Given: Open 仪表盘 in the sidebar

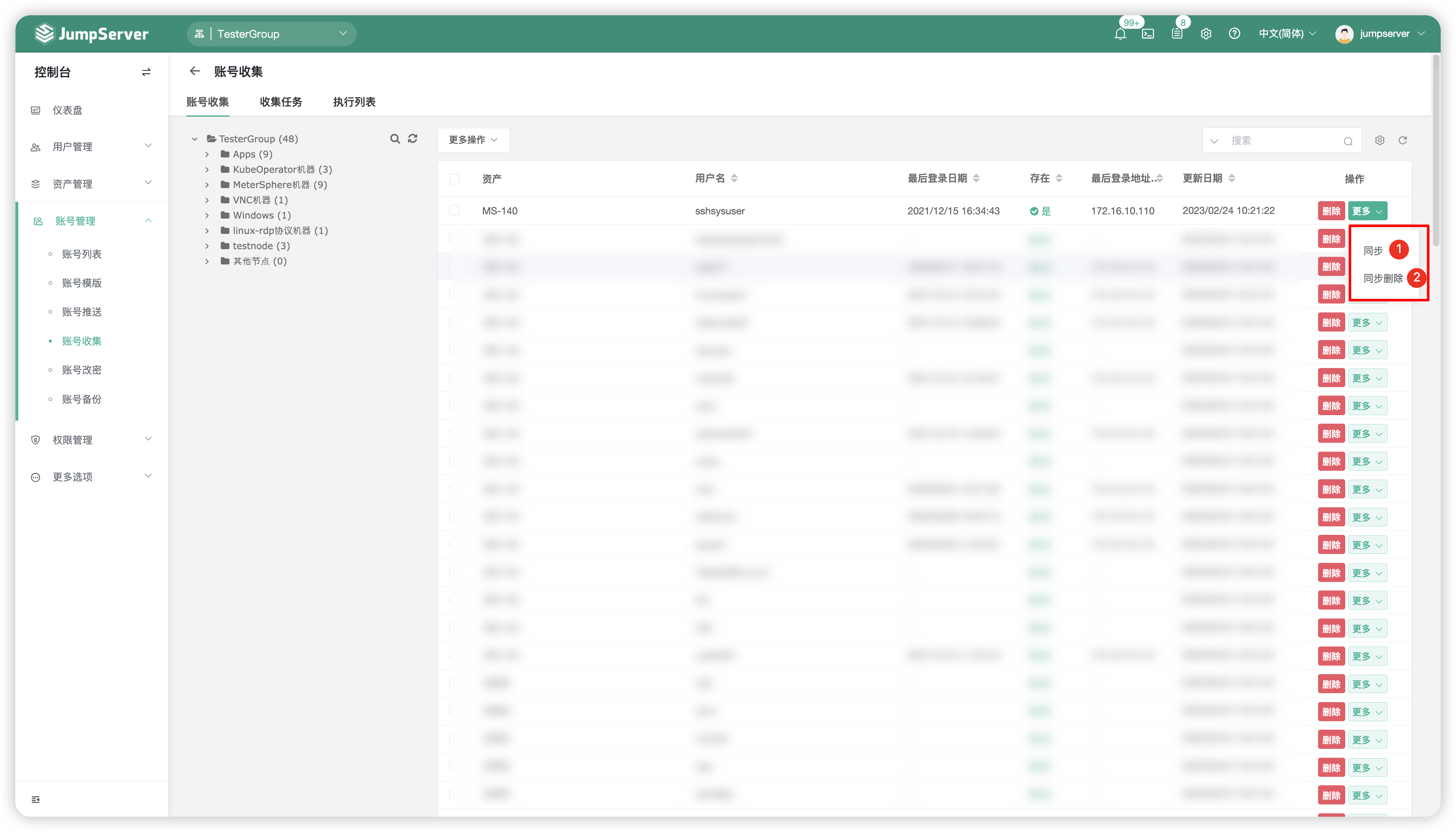Looking at the screenshot, I should click(67, 110).
